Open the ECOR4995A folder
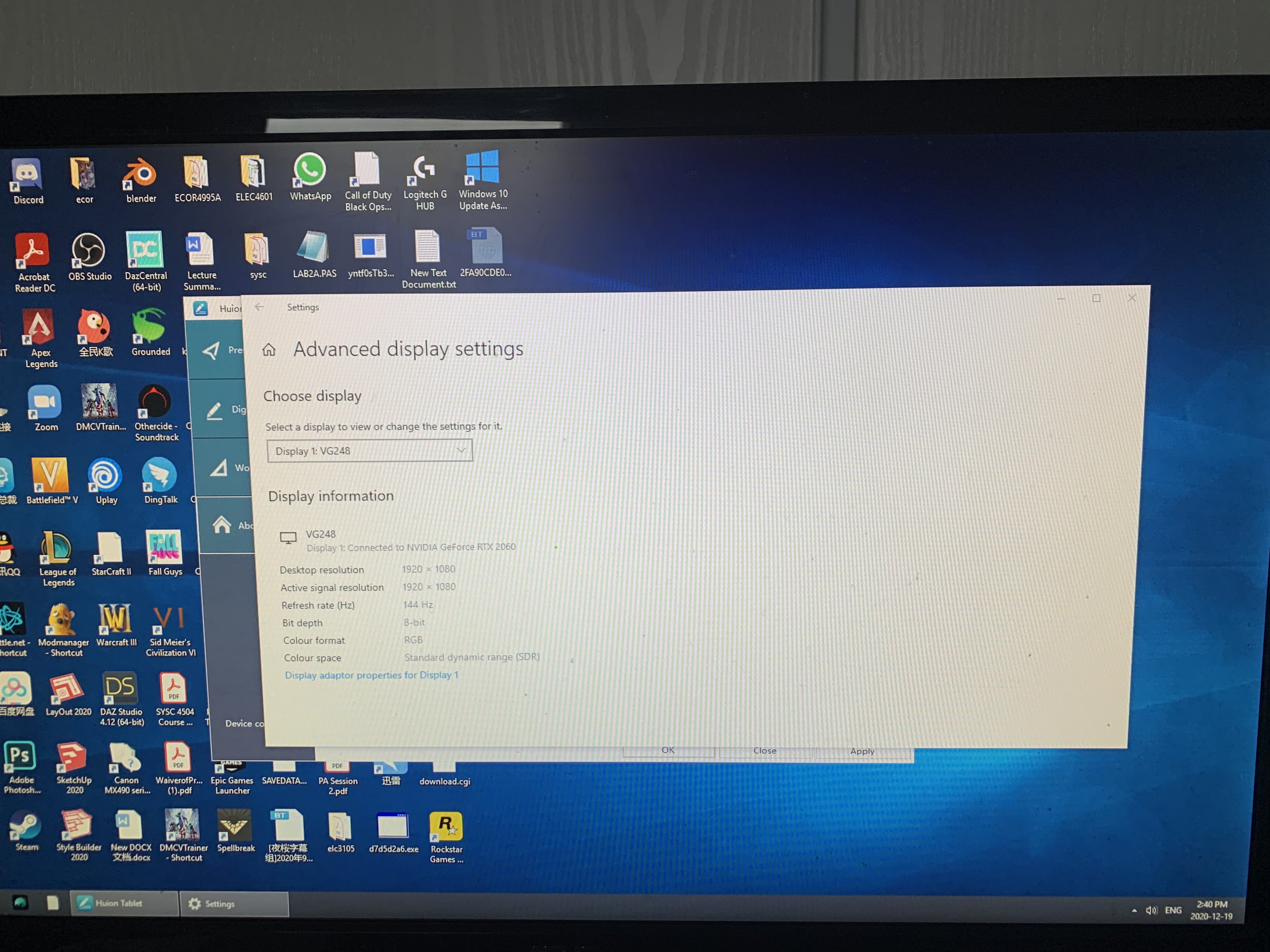The image size is (1270, 952). coord(197,180)
